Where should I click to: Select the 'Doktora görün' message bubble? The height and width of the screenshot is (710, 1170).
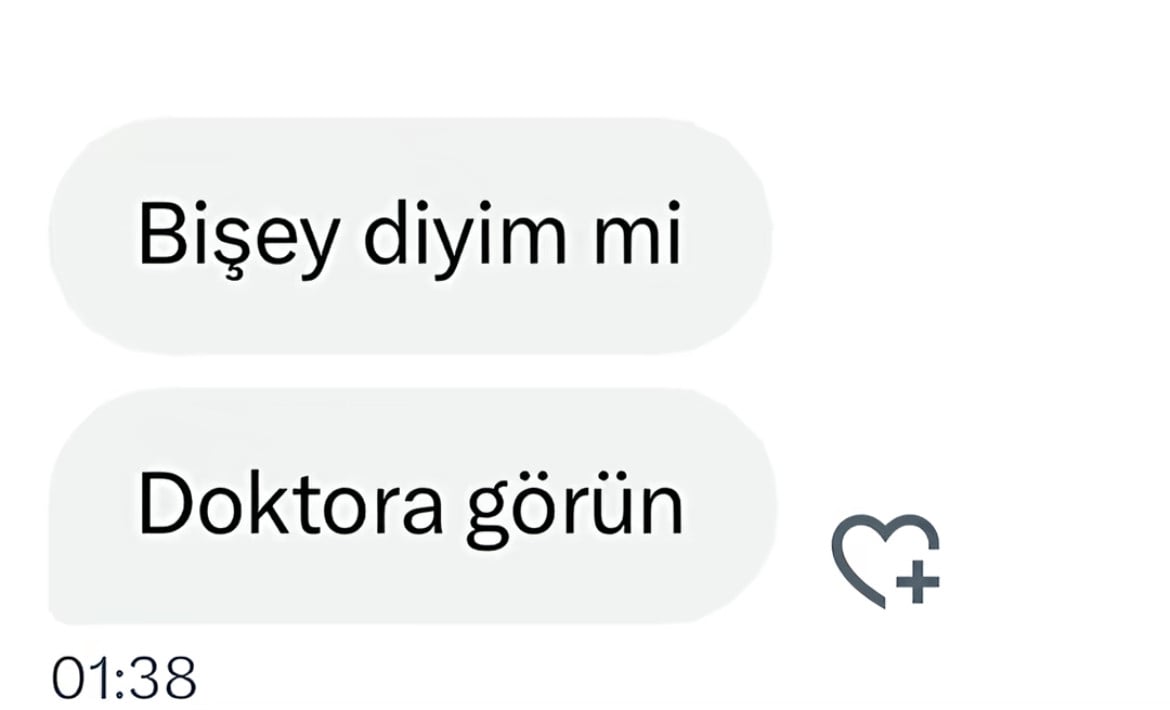pyautogui.click(x=412, y=506)
